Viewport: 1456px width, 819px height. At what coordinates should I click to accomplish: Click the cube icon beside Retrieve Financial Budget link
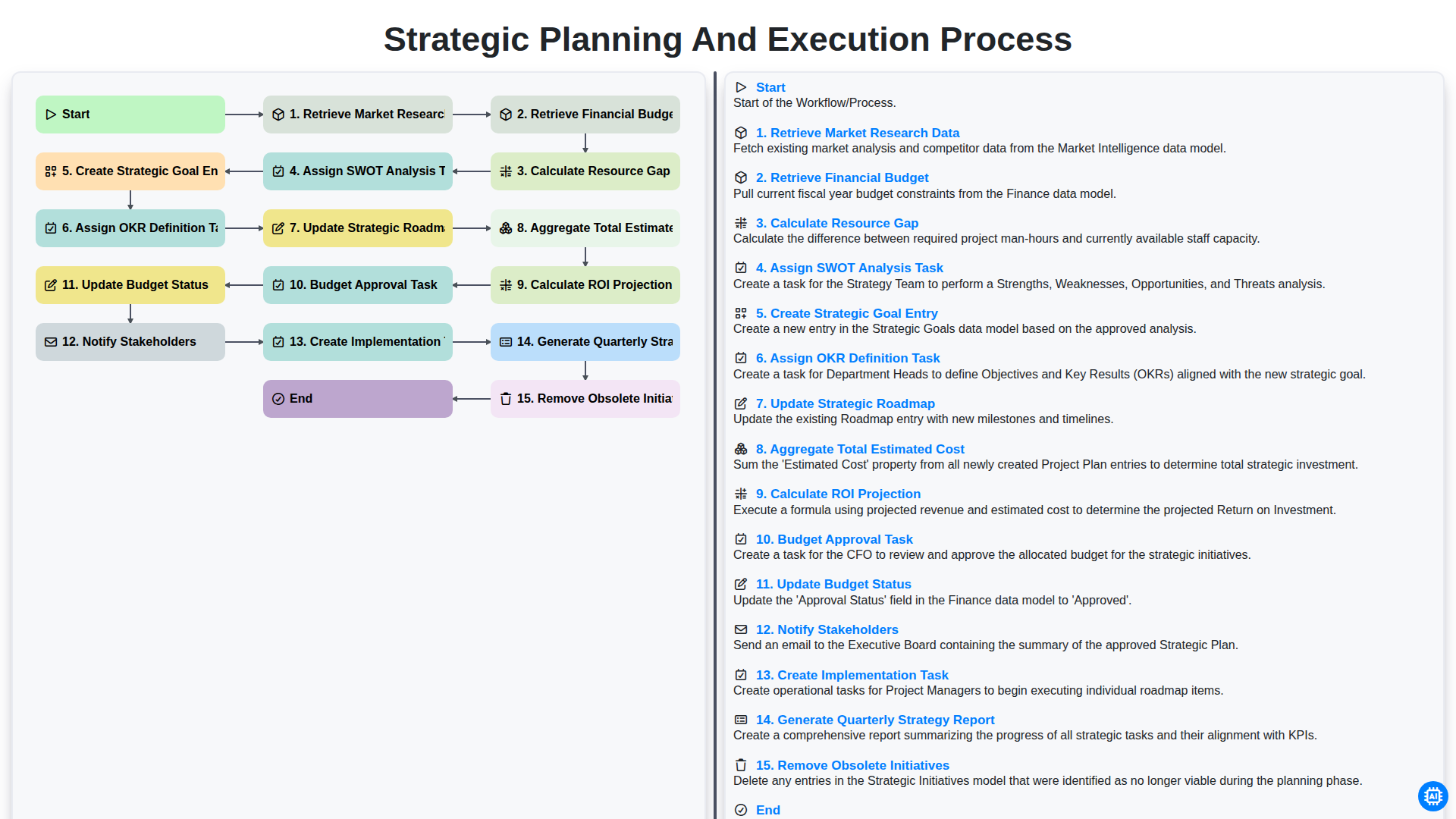(x=741, y=177)
